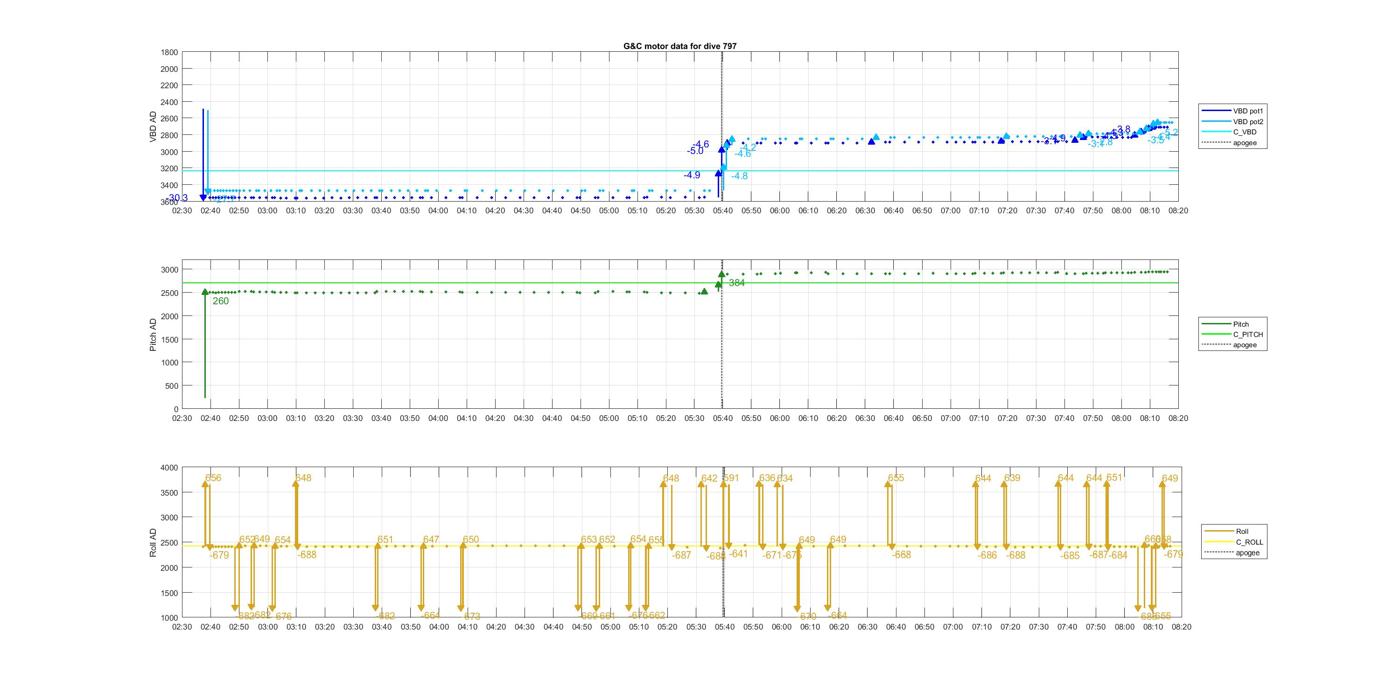Click the '384' annotation in the Pitch plot
The width and height of the screenshot is (1400, 693).
tap(736, 283)
